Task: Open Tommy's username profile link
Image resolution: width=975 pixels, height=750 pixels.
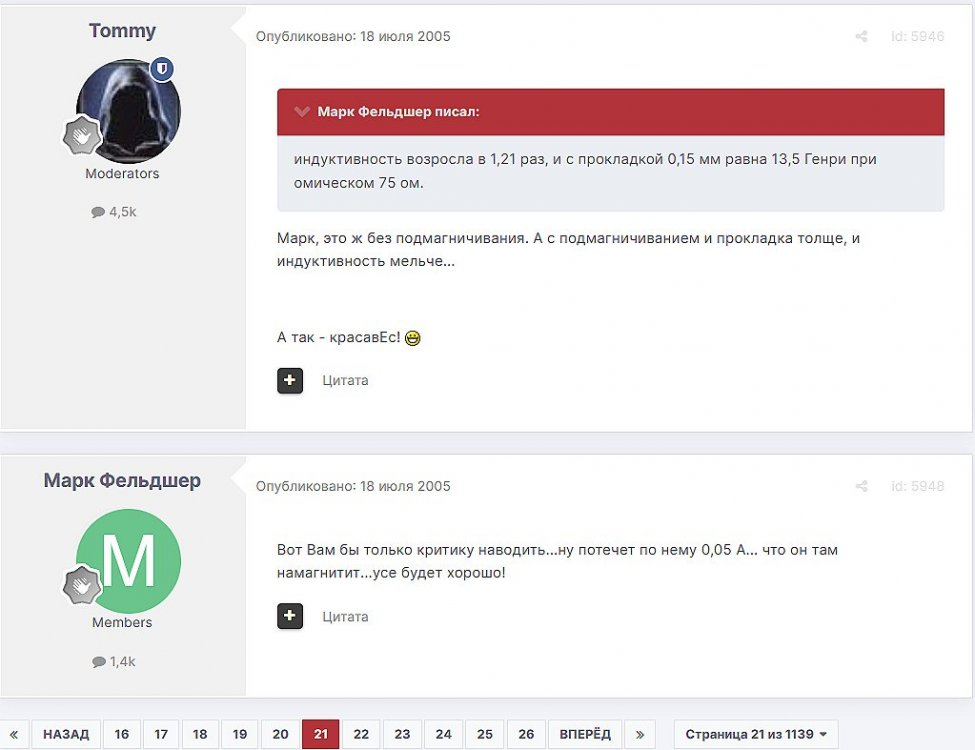Action: 122,30
